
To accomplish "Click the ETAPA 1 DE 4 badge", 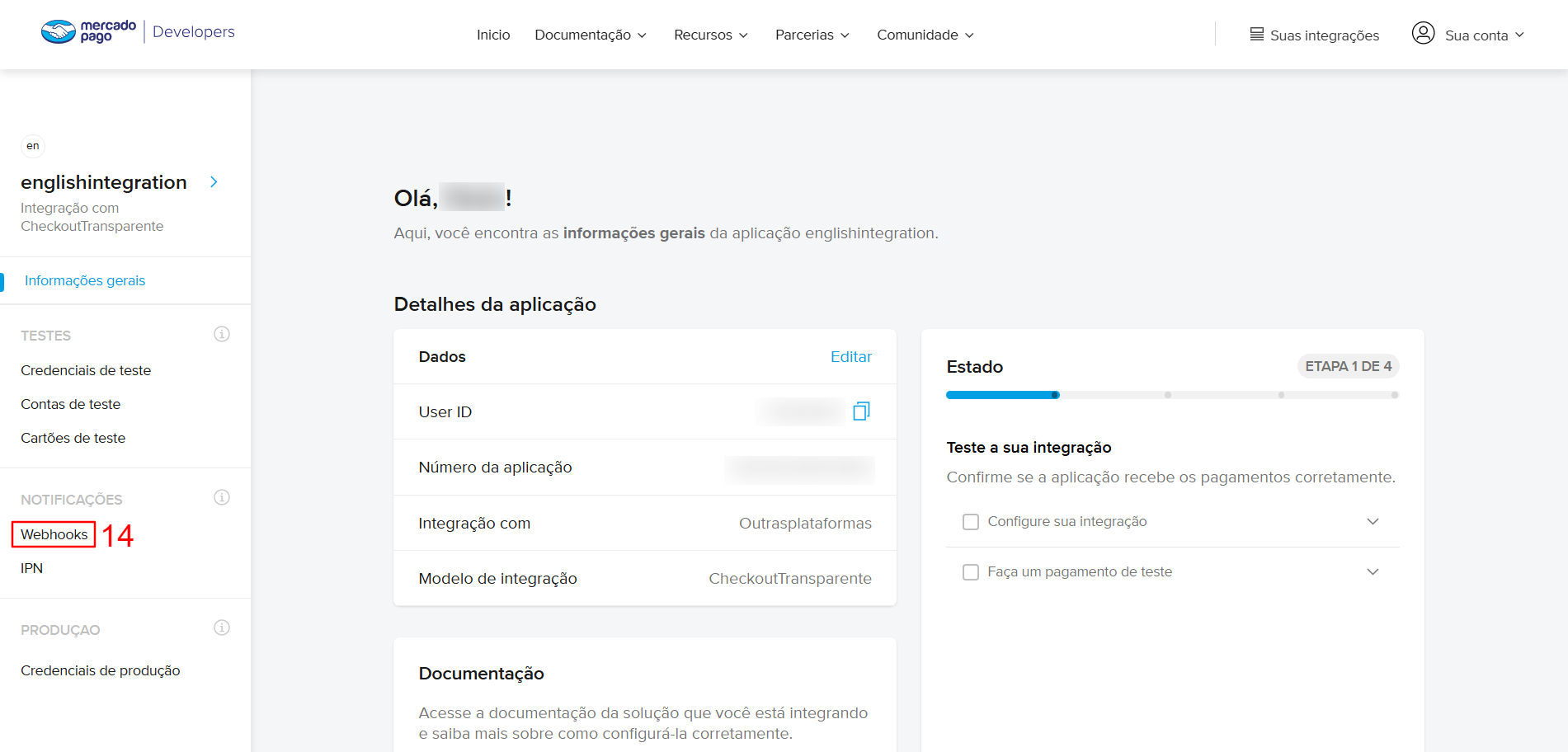I will 1349,366.
